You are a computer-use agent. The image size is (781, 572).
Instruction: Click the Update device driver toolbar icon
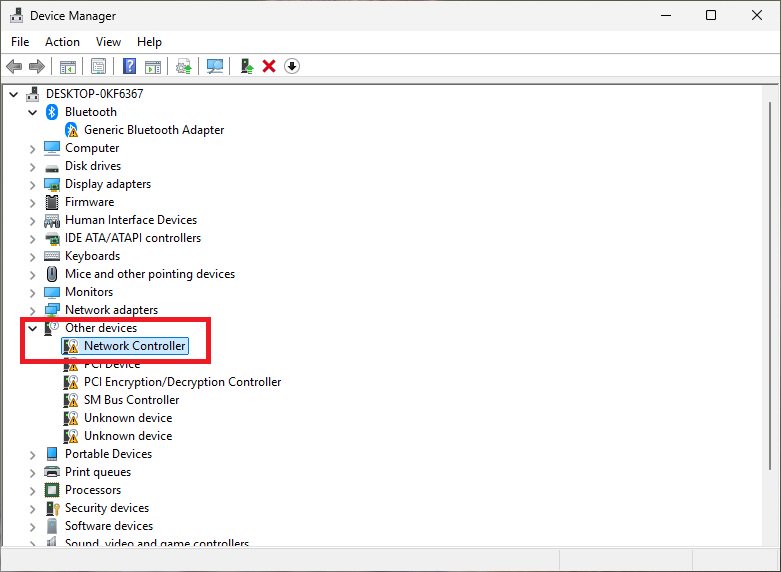click(184, 66)
